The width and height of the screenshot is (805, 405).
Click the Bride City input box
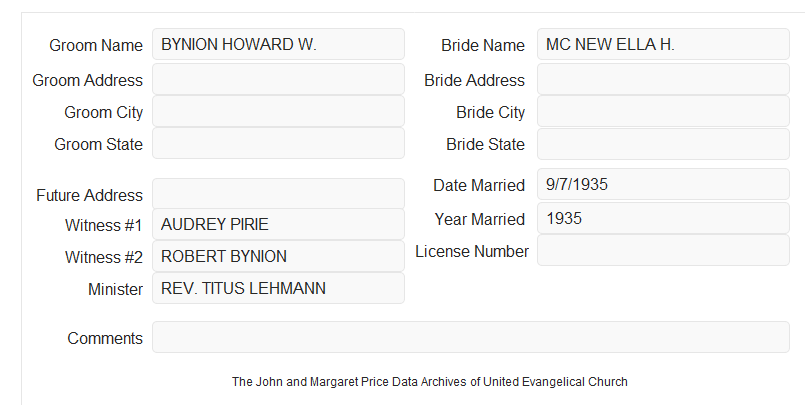coord(663,111)
